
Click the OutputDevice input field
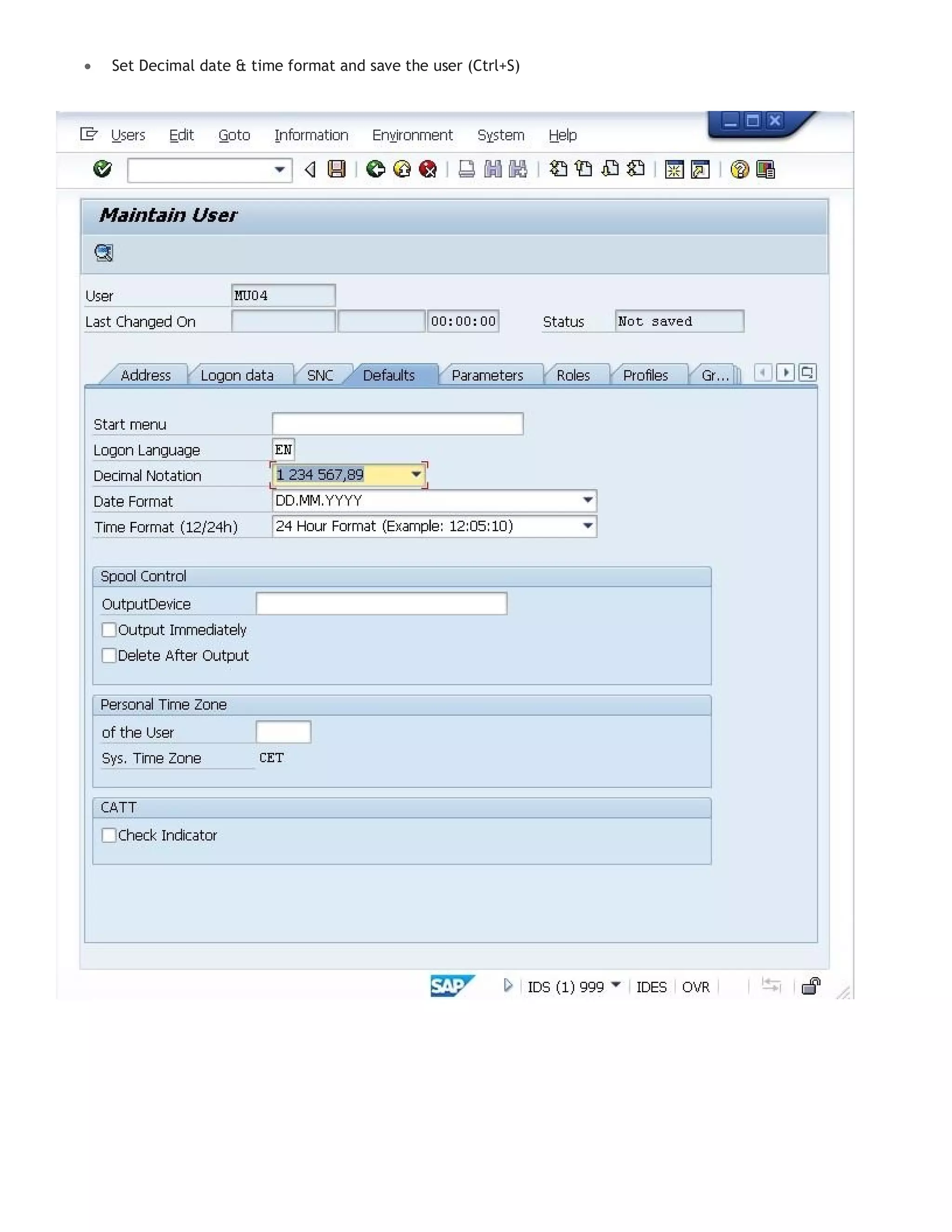click(381, 603)
